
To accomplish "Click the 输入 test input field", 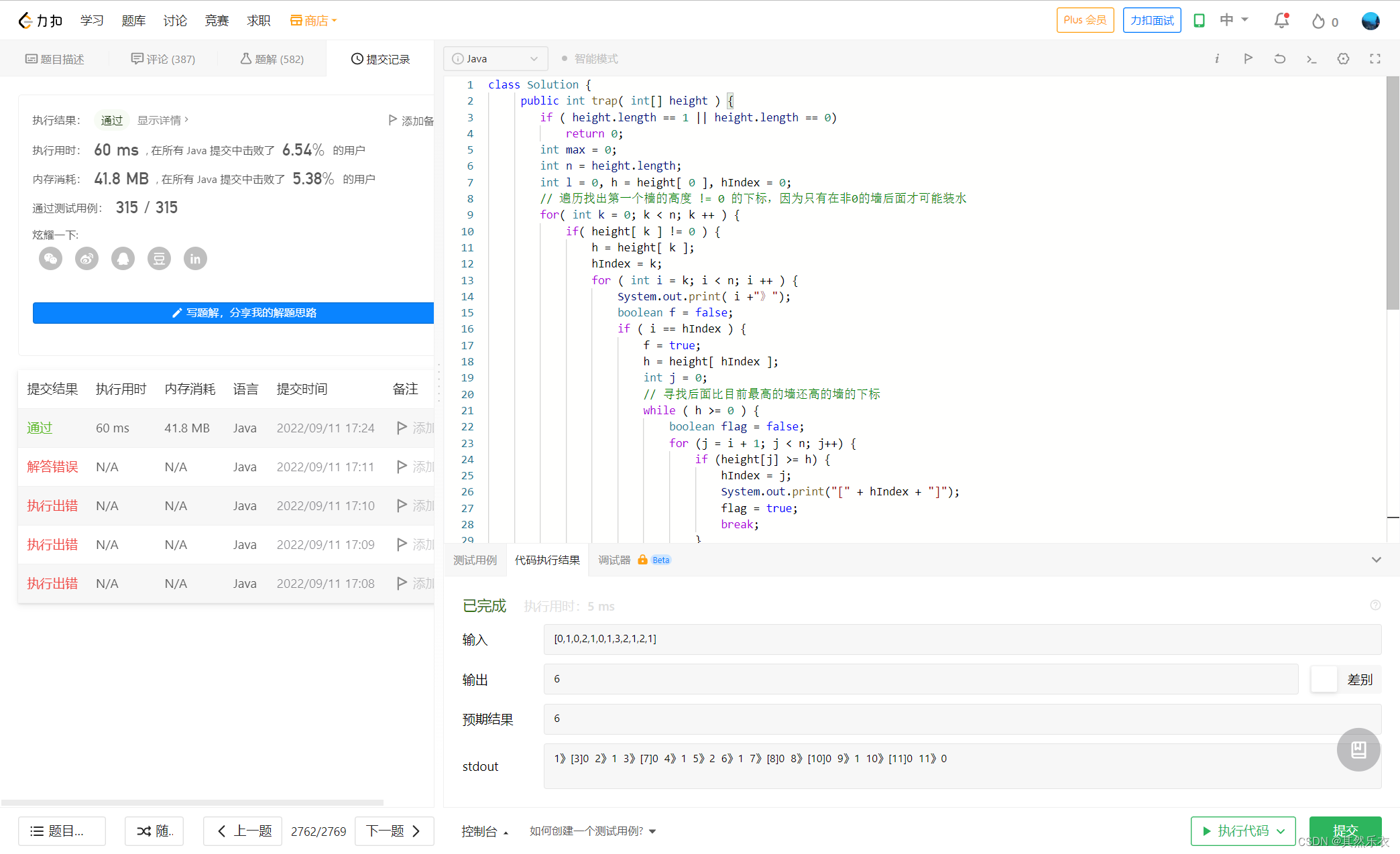I will click(961, 639).
